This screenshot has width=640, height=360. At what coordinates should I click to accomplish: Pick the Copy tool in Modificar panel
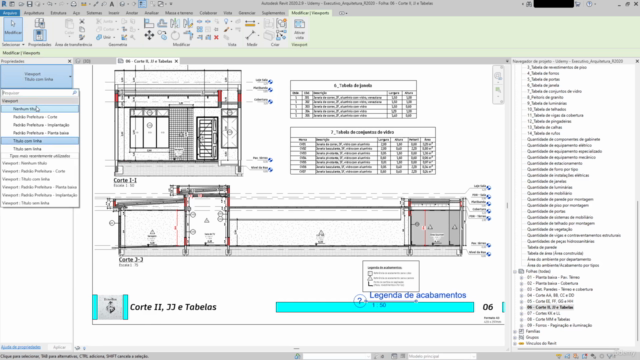click(162, 36)
